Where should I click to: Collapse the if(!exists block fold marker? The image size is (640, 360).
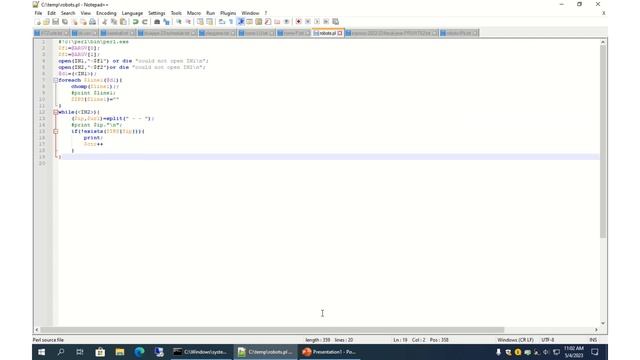point(56,131)
